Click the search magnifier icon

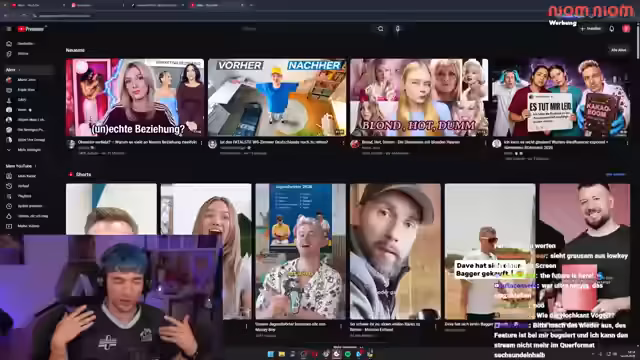coord(380,29)
